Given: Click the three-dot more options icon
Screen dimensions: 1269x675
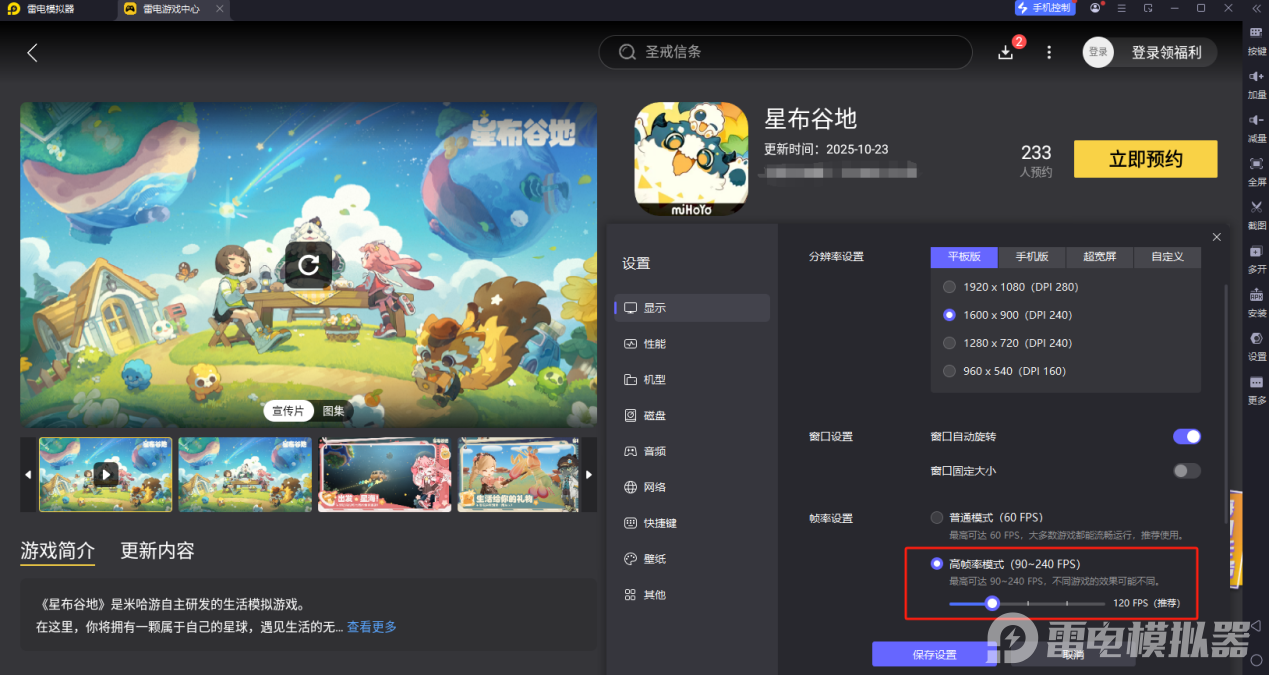Looking at the screenshot, I should coord(1048,51).
